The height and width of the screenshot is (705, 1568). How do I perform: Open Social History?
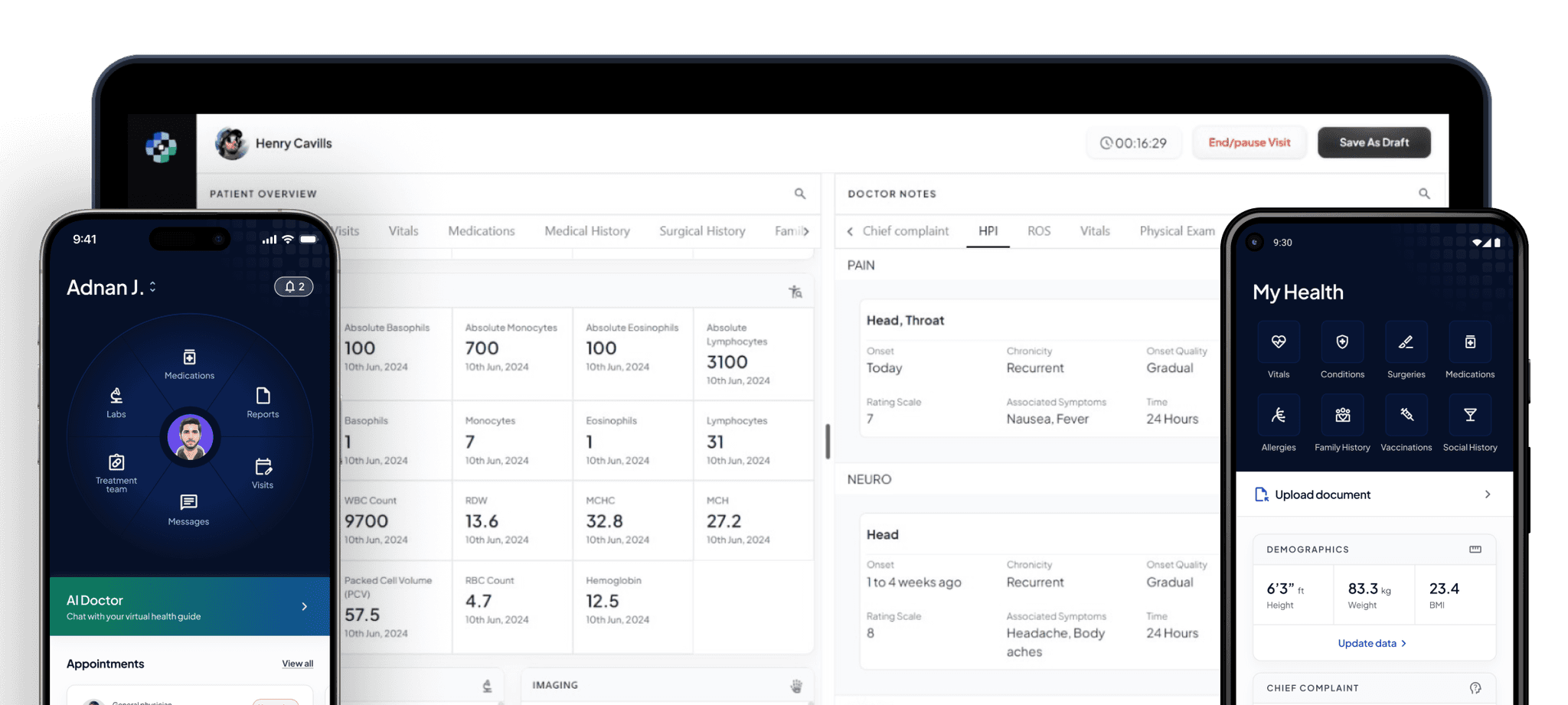(1469, 415)
